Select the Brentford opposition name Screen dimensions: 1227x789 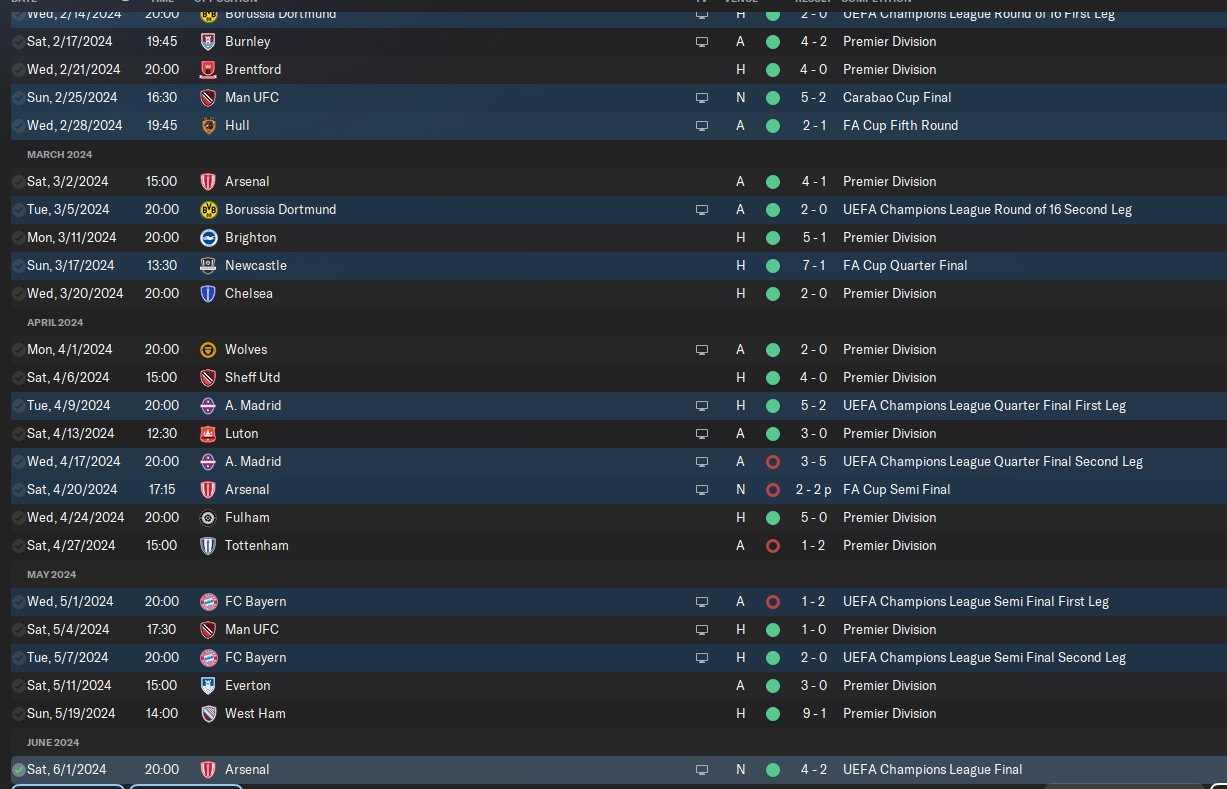click(254, 70)
